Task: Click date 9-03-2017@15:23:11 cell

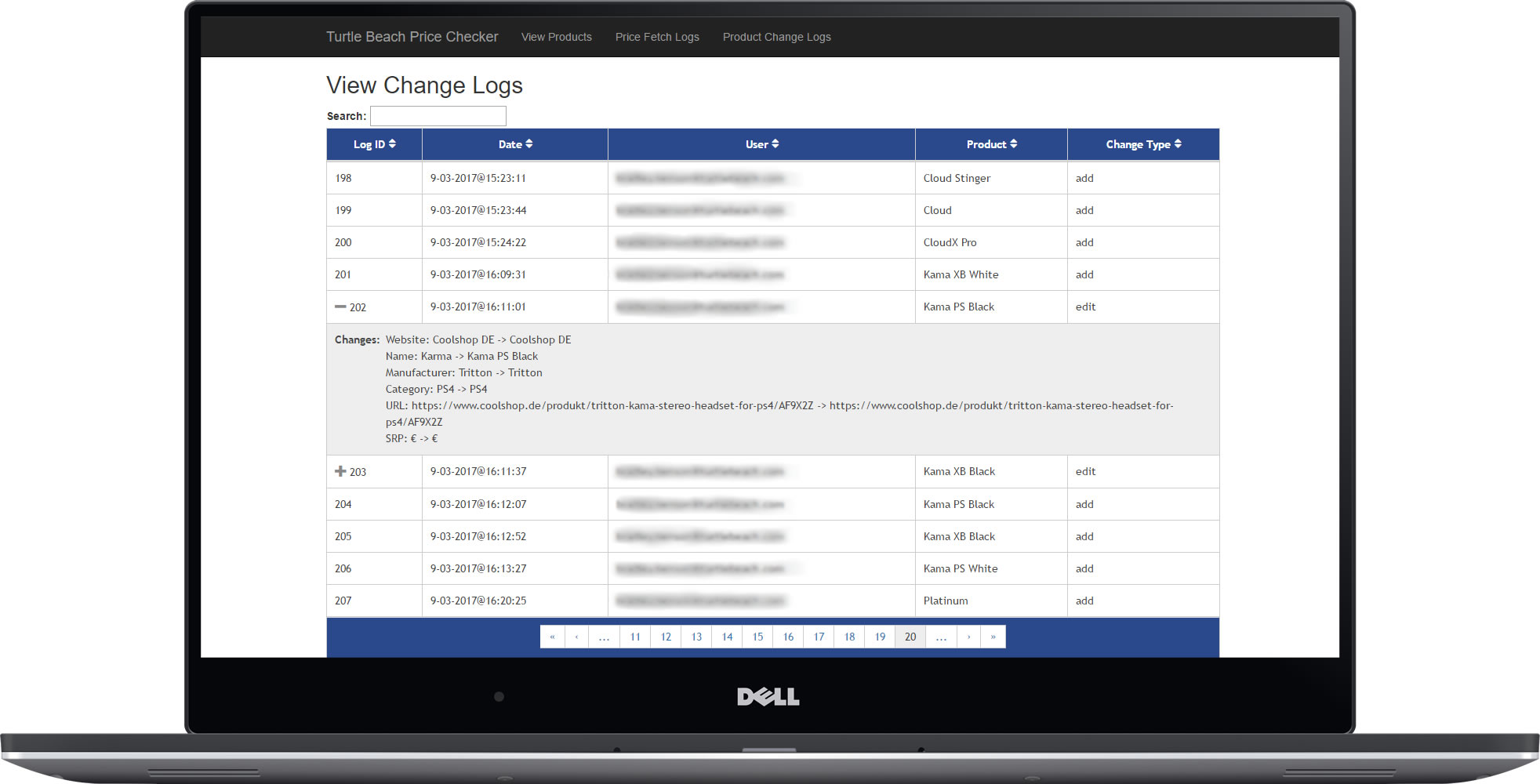Action: tap(515, 178)
